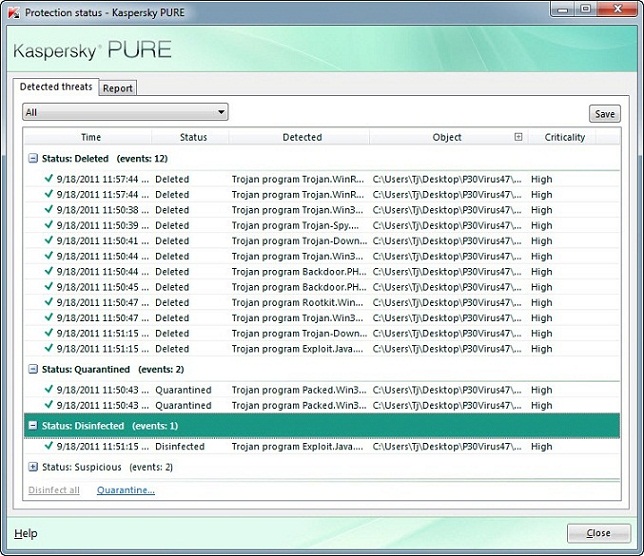Click the Save button
This screenshot has width=644, height=556.
tap(605, 114)
